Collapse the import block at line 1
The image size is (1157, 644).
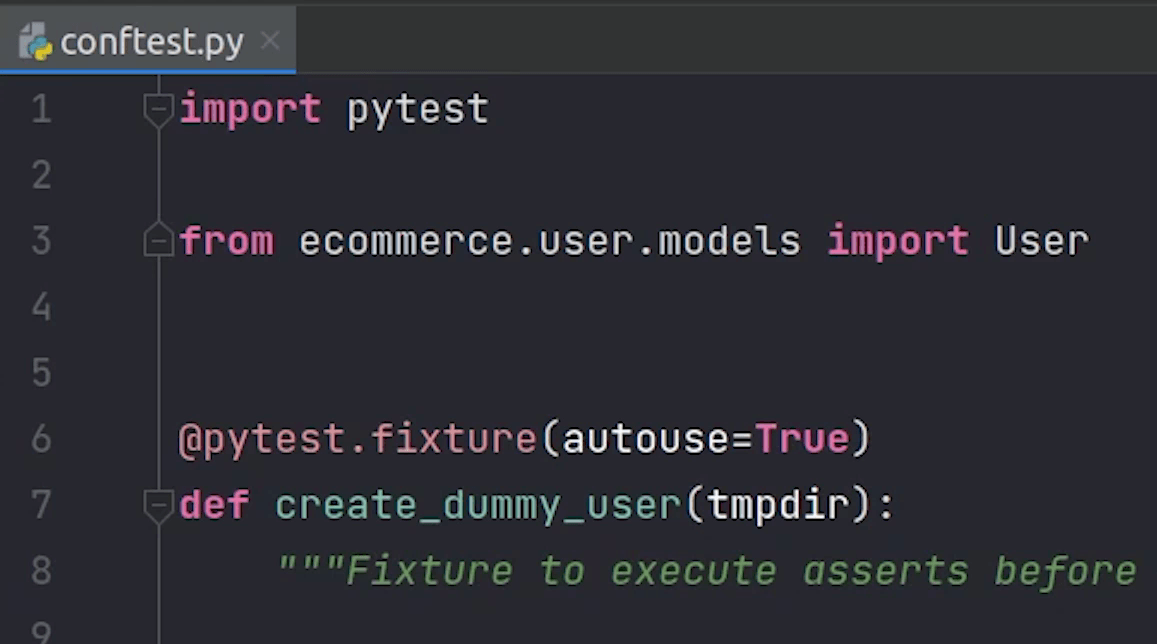[158, 109]
